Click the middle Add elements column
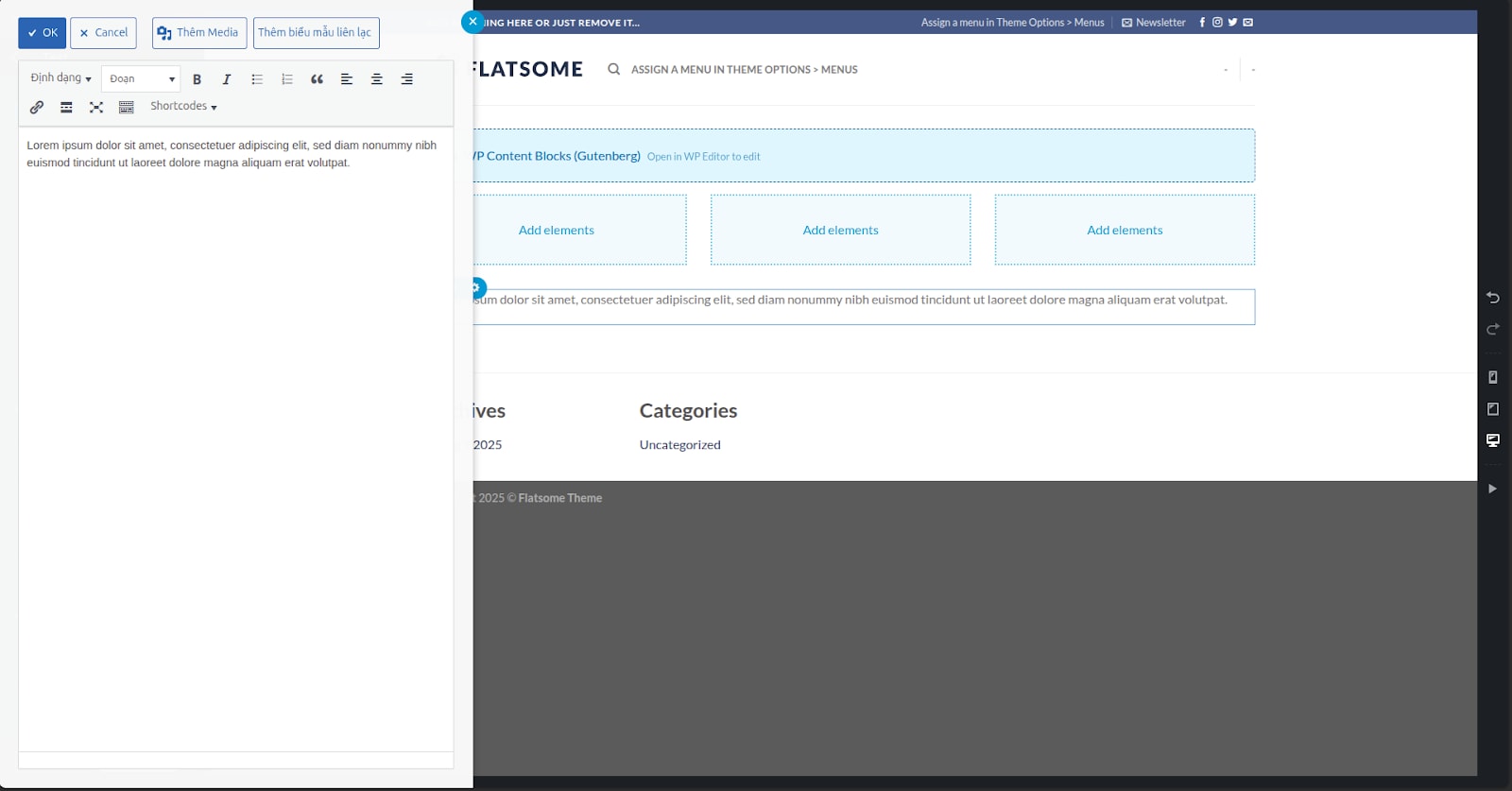 [840, 231]
